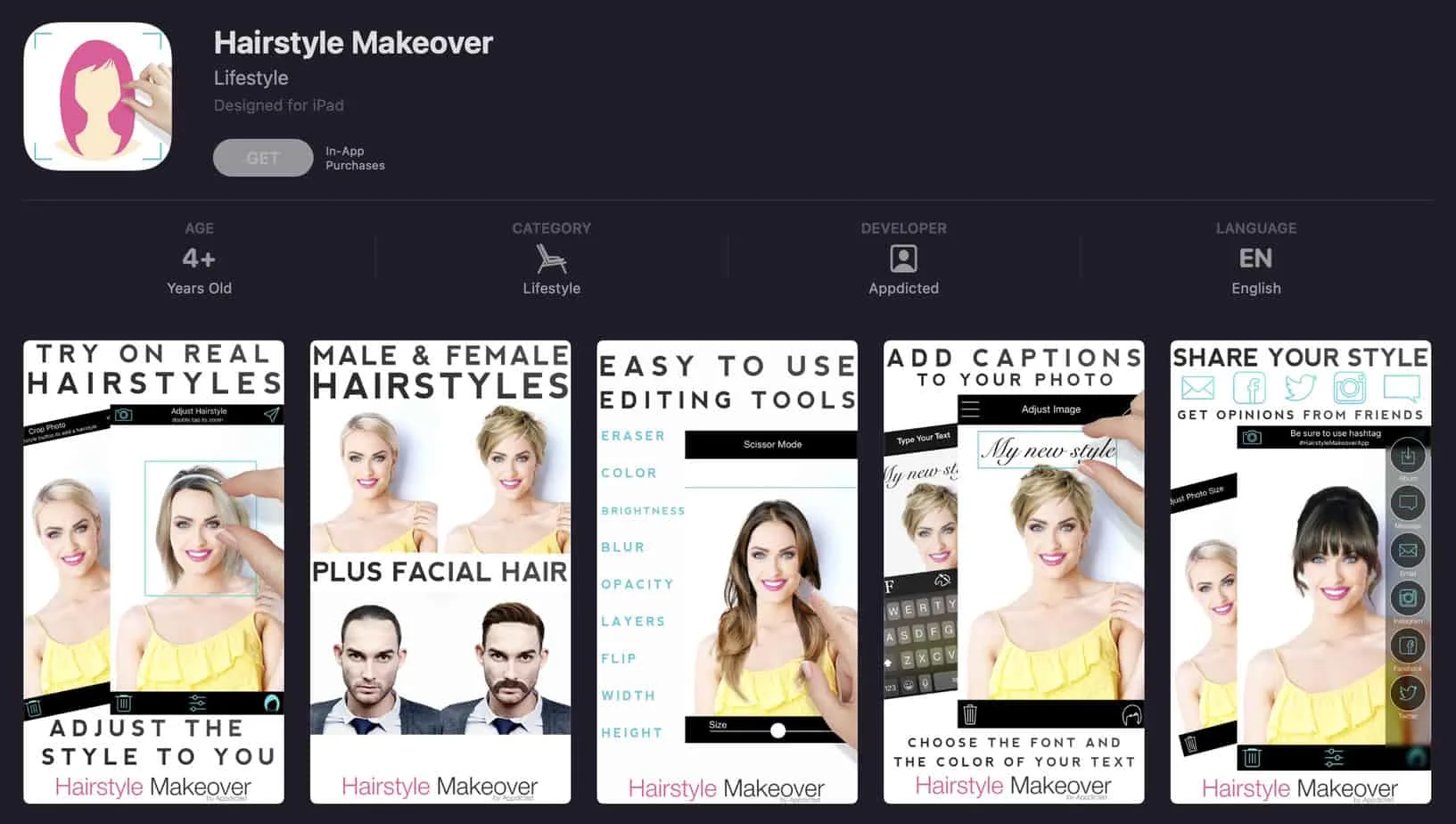Click the 4+ age rating

point(199,259)
